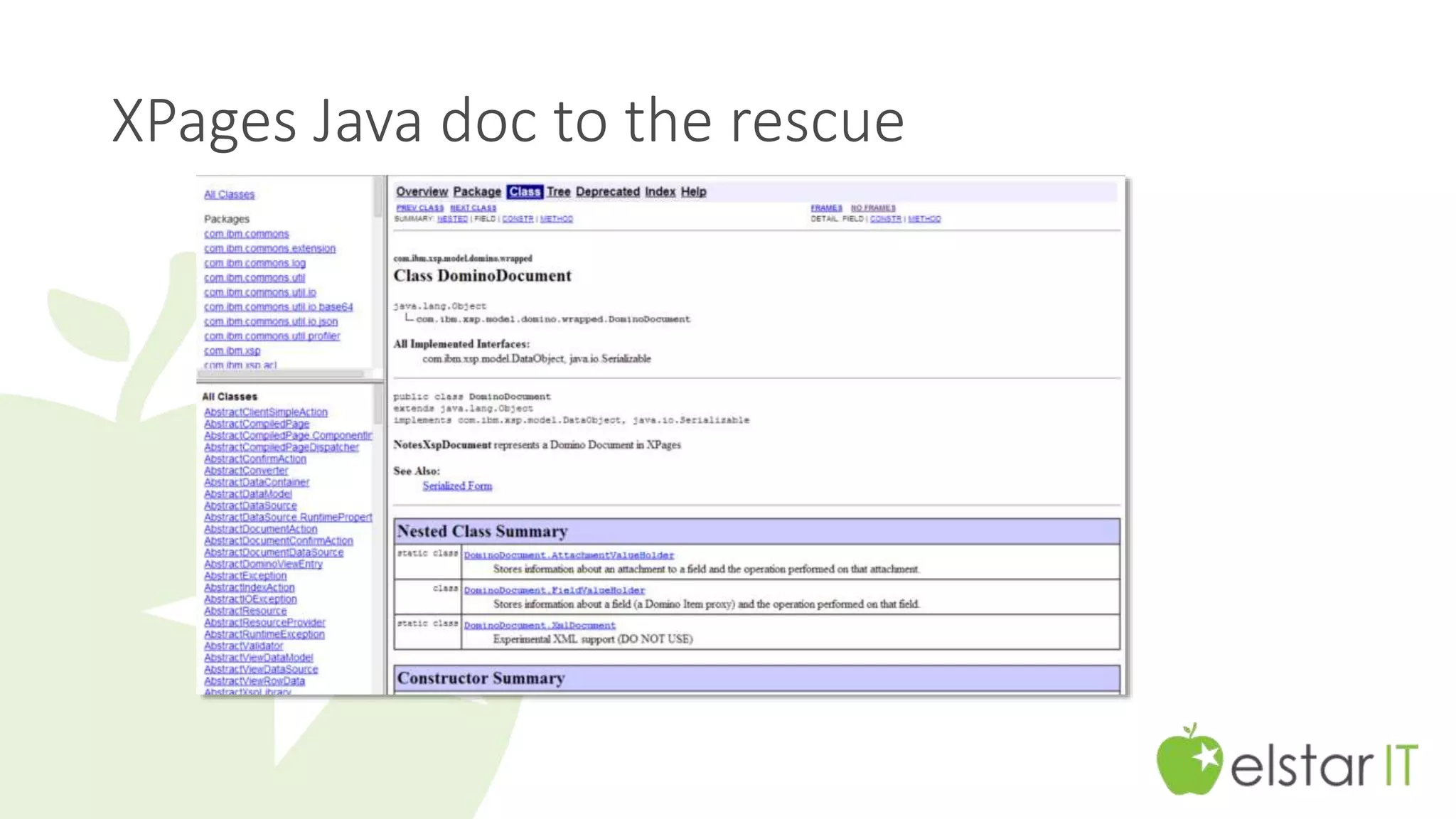Click the Serialized Form link
The image size is (1456, 819).
click(x=457, y=486)
